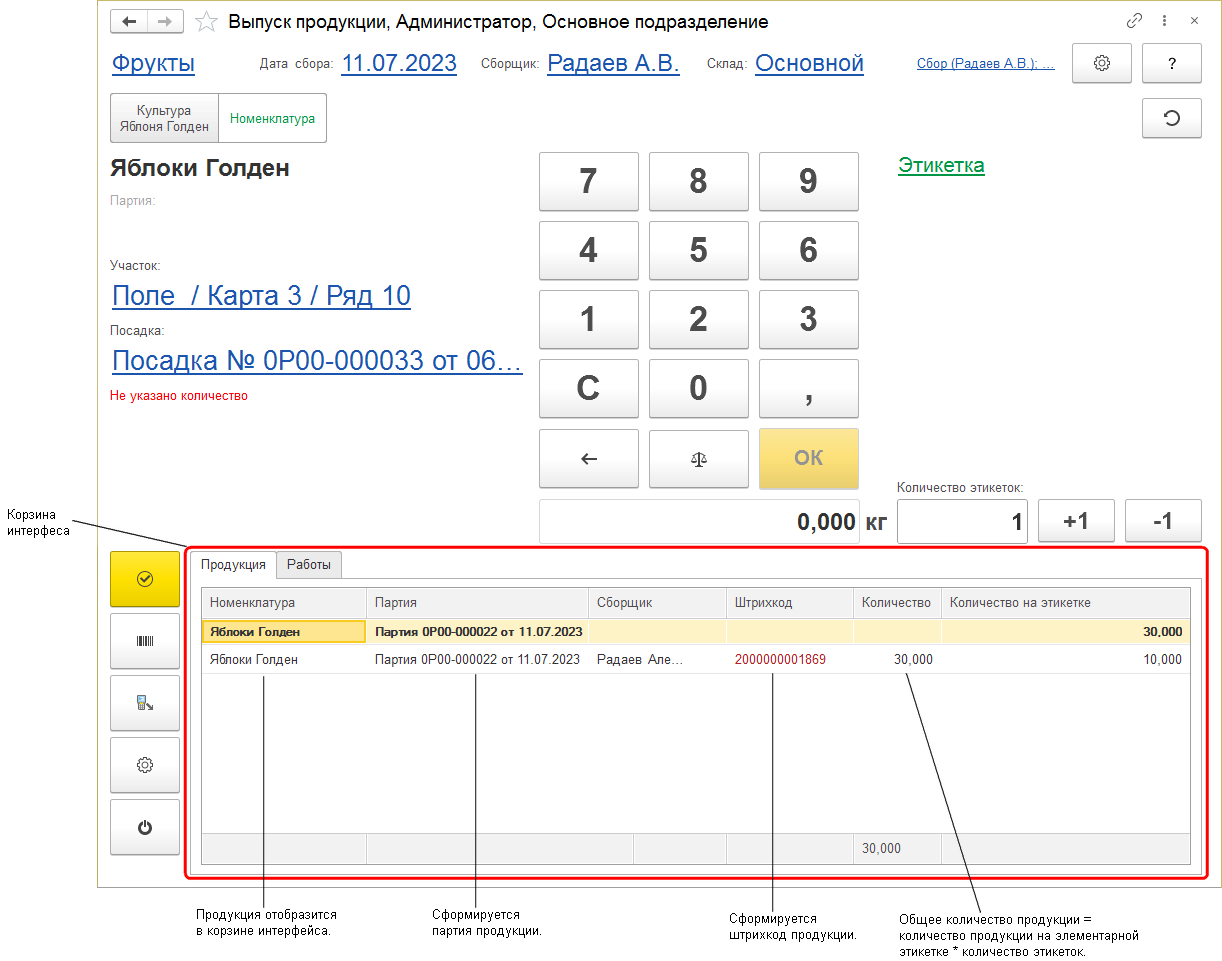Tap keypad digit 3
This screenshot has width=1222, height=961.
tap(808, 319)
